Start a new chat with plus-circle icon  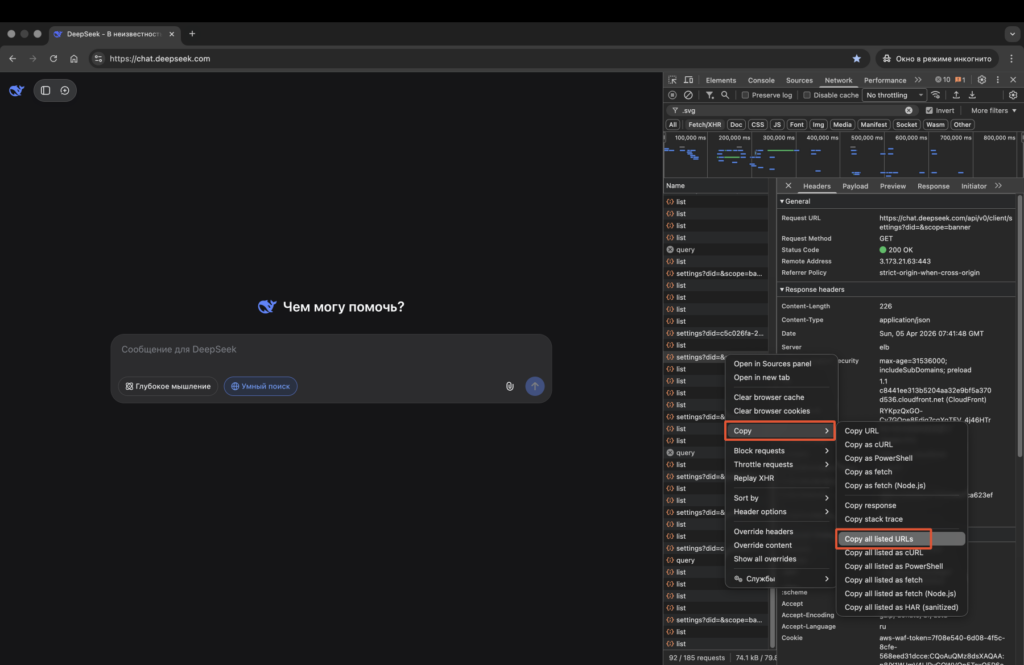tap(65, 90)
